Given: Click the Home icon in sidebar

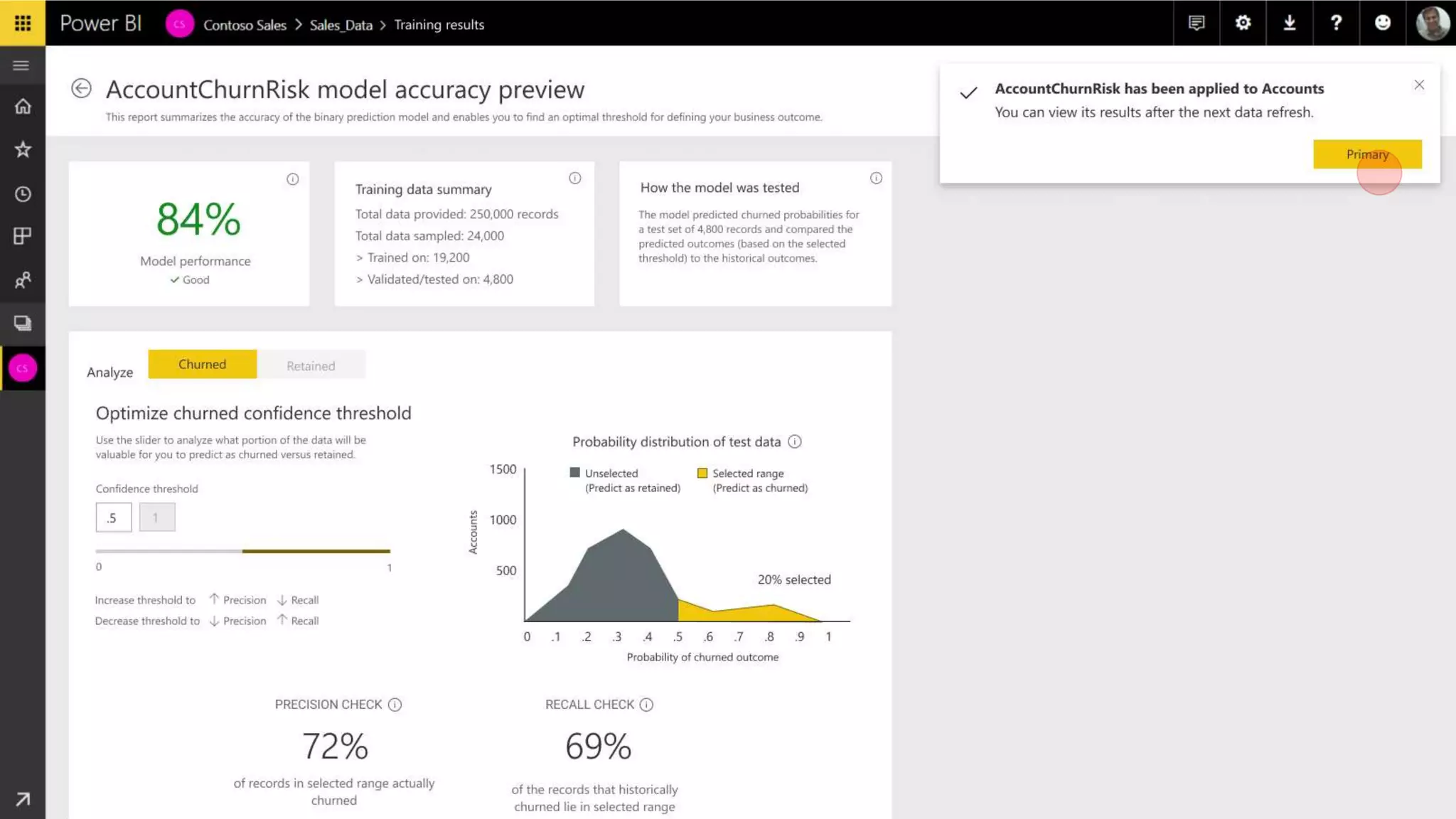Looking at the screenshot, I should [x=23, y=107].
